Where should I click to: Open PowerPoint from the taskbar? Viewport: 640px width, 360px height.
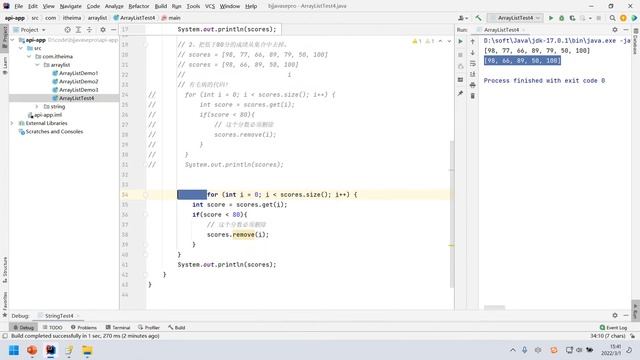32,350
